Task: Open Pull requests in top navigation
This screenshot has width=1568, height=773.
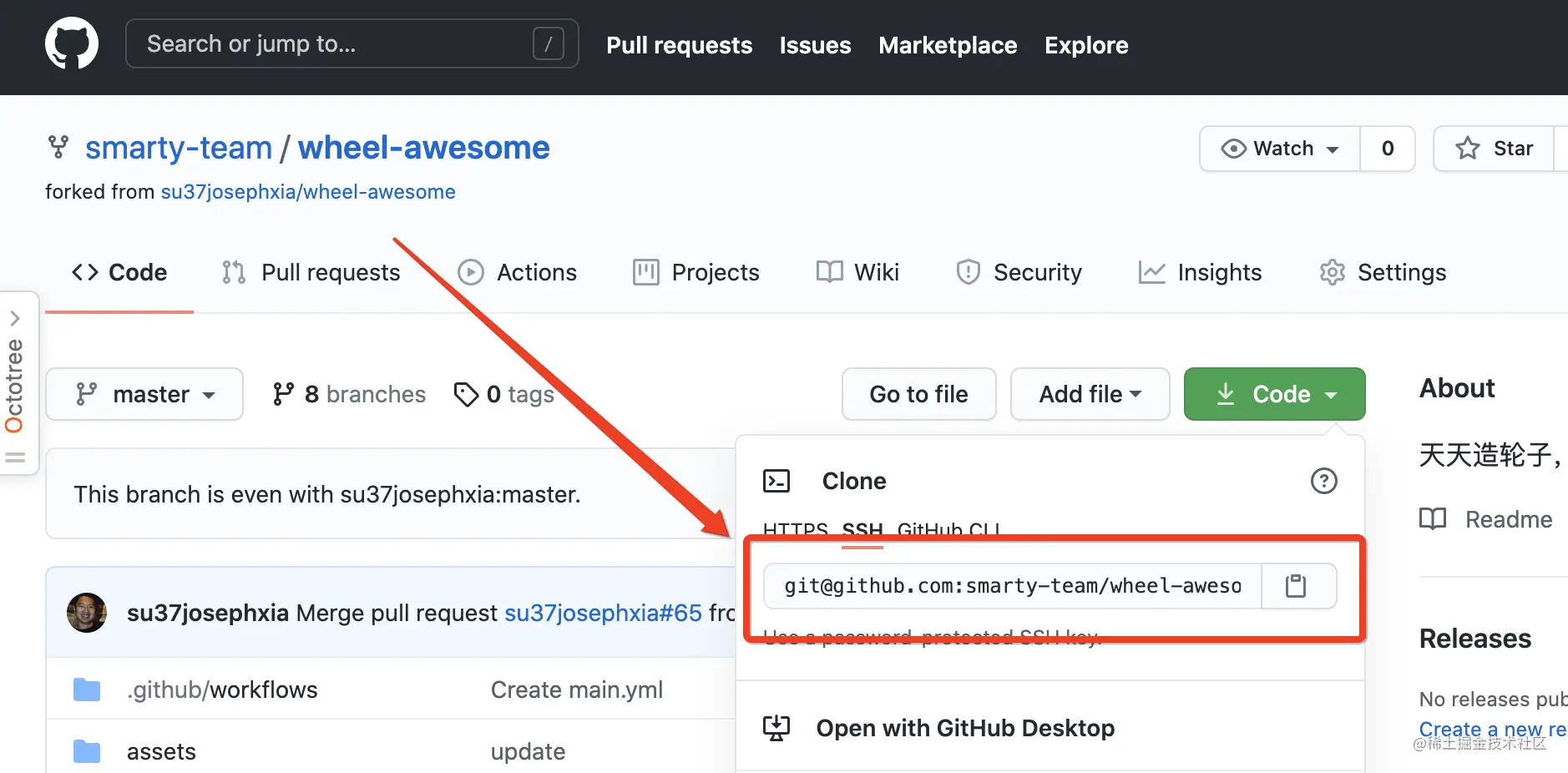Action: 679,45
